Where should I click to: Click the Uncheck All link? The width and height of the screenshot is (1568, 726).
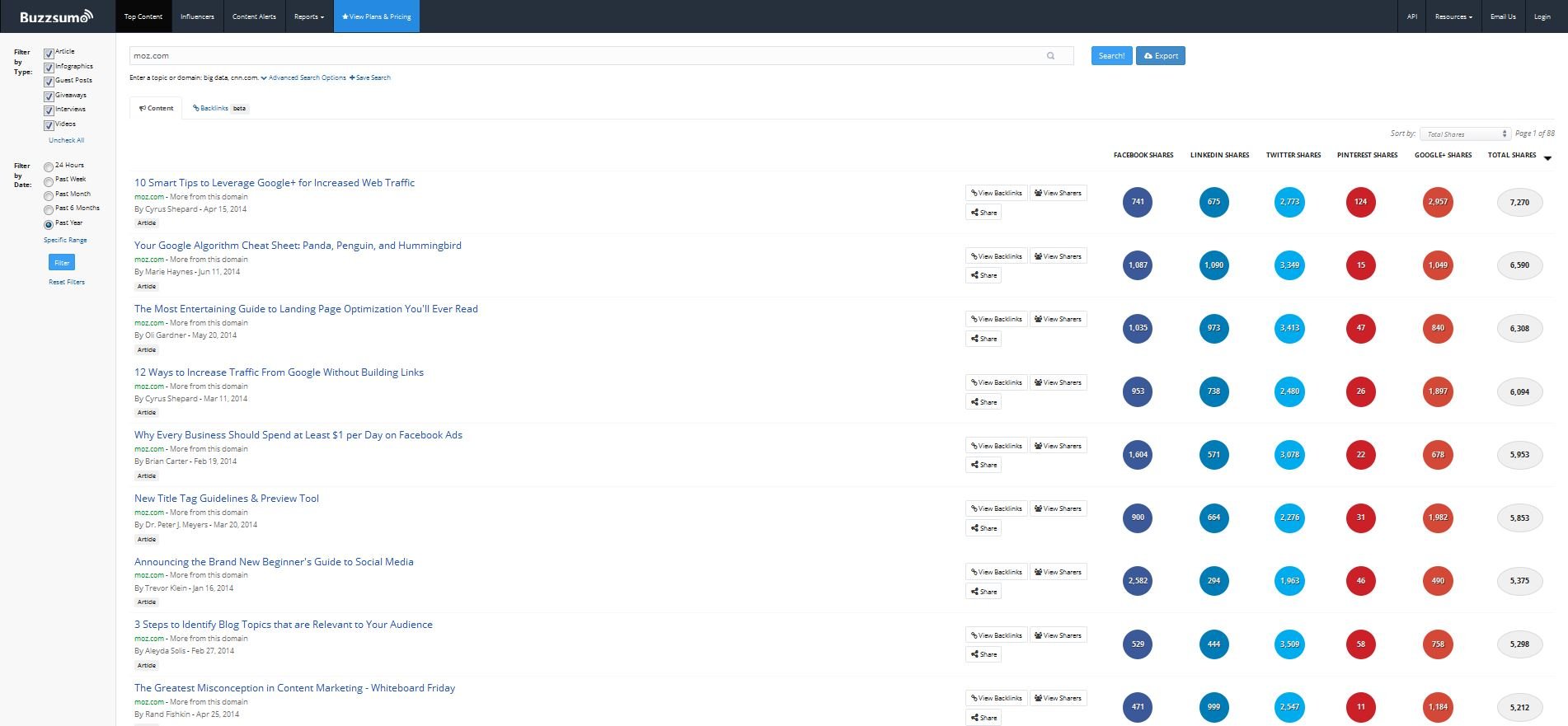point(66,140)
